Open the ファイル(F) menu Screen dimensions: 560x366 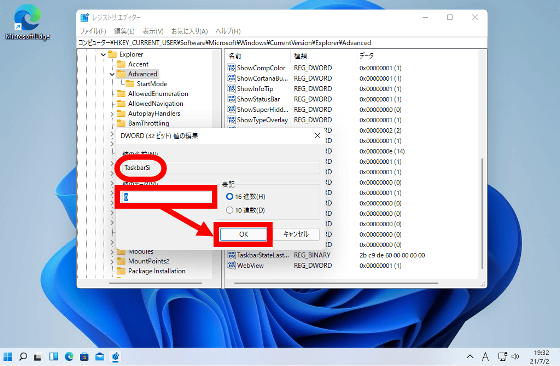[93, 31]
